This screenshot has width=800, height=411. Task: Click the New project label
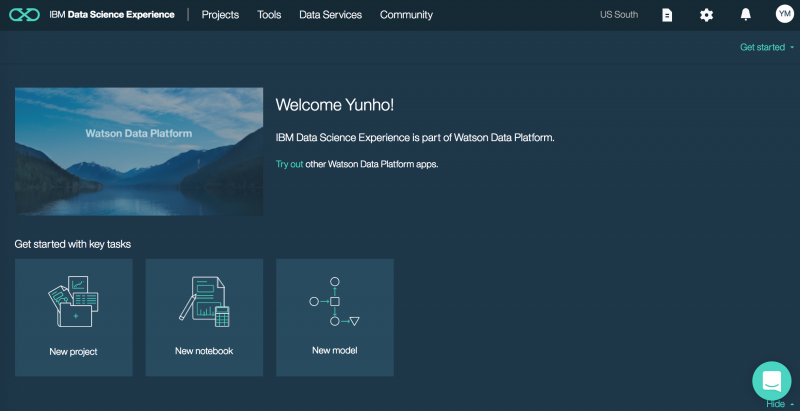[x=73, y=351]
